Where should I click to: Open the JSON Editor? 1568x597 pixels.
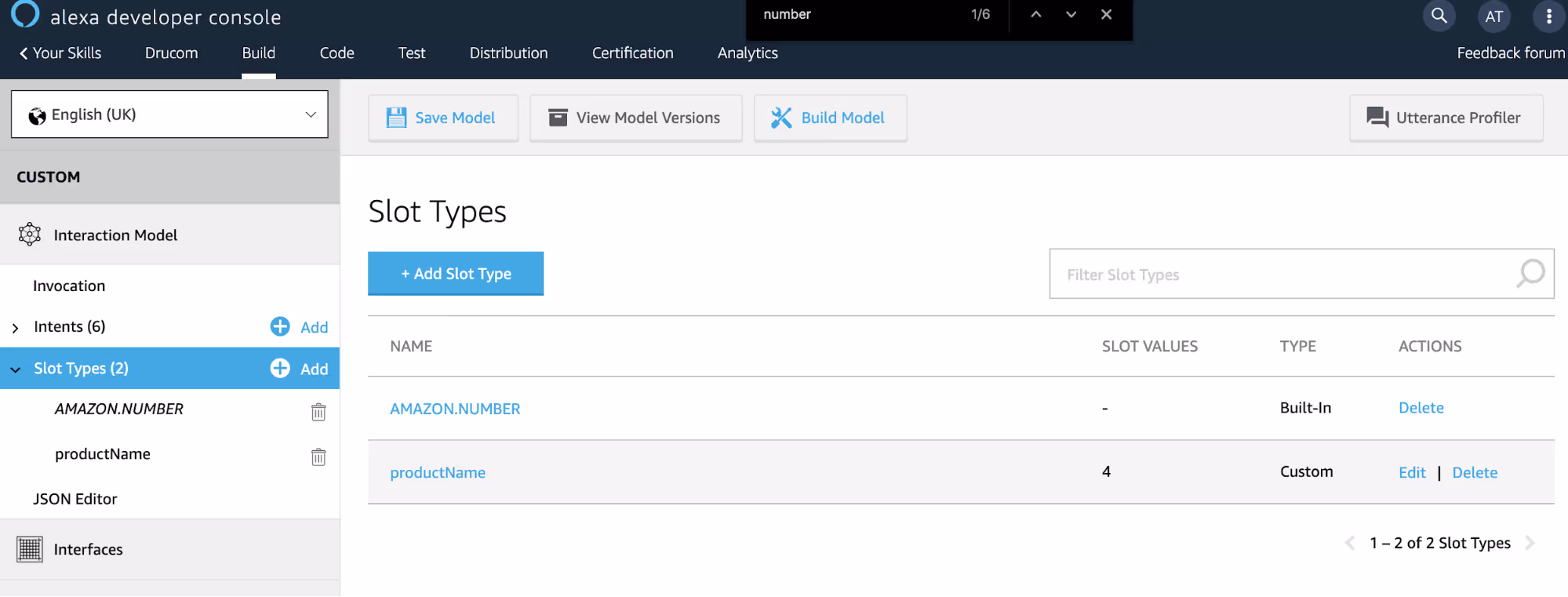coord(75,499)
